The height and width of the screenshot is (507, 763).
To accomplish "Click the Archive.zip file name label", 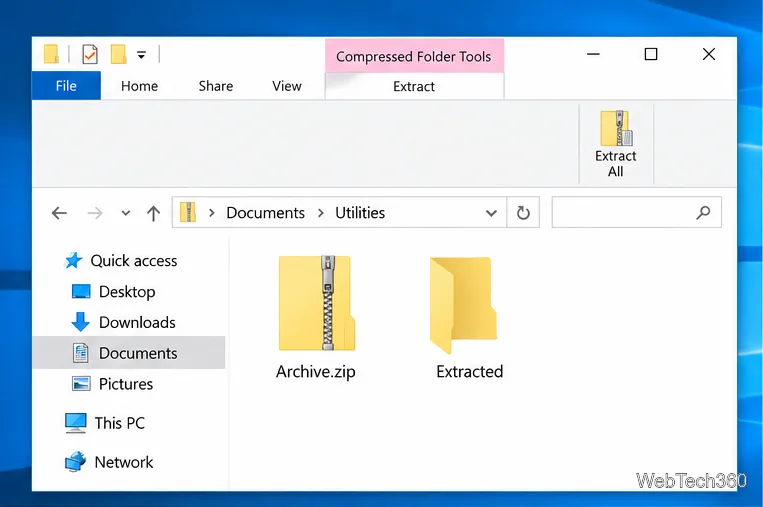I will (316, 372).
